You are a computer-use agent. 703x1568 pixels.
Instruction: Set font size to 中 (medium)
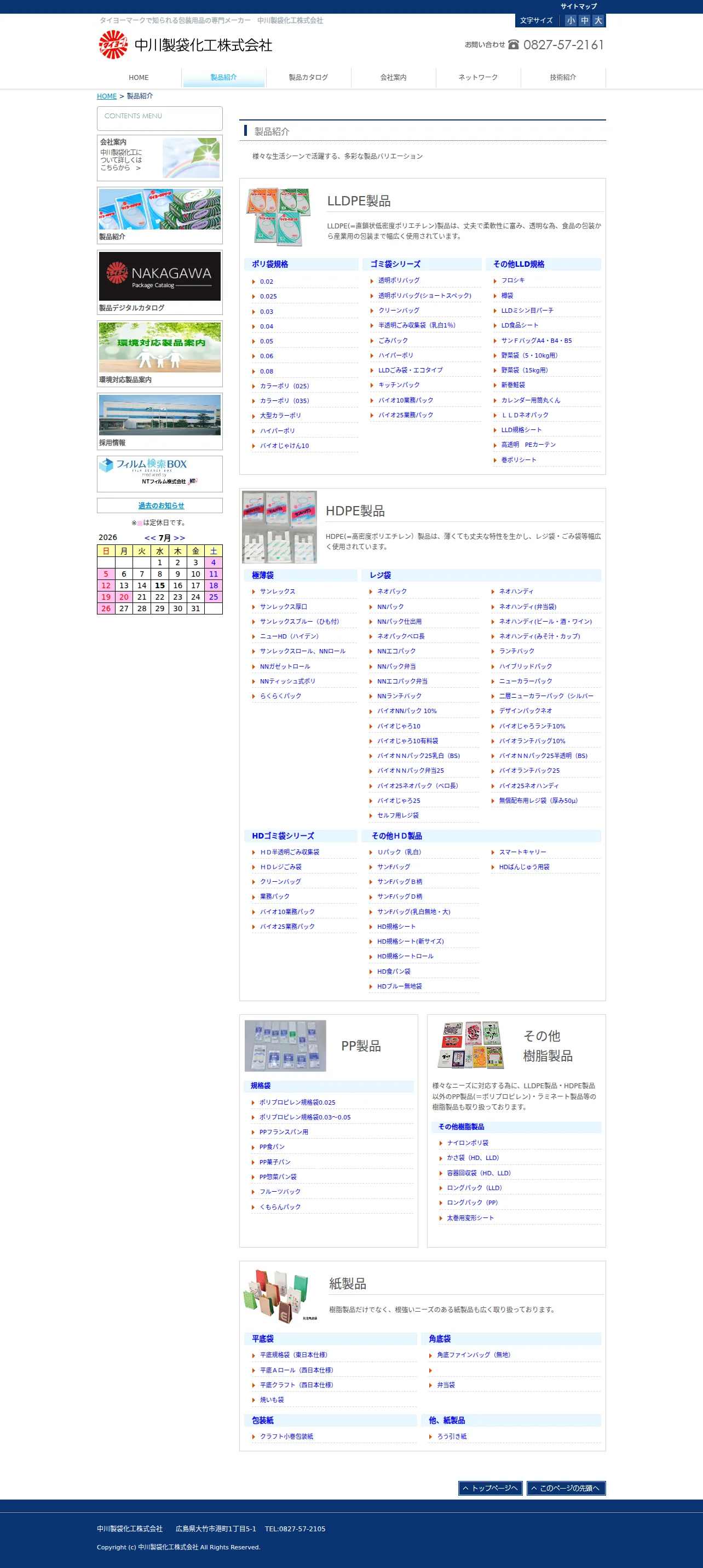[584, 20]
